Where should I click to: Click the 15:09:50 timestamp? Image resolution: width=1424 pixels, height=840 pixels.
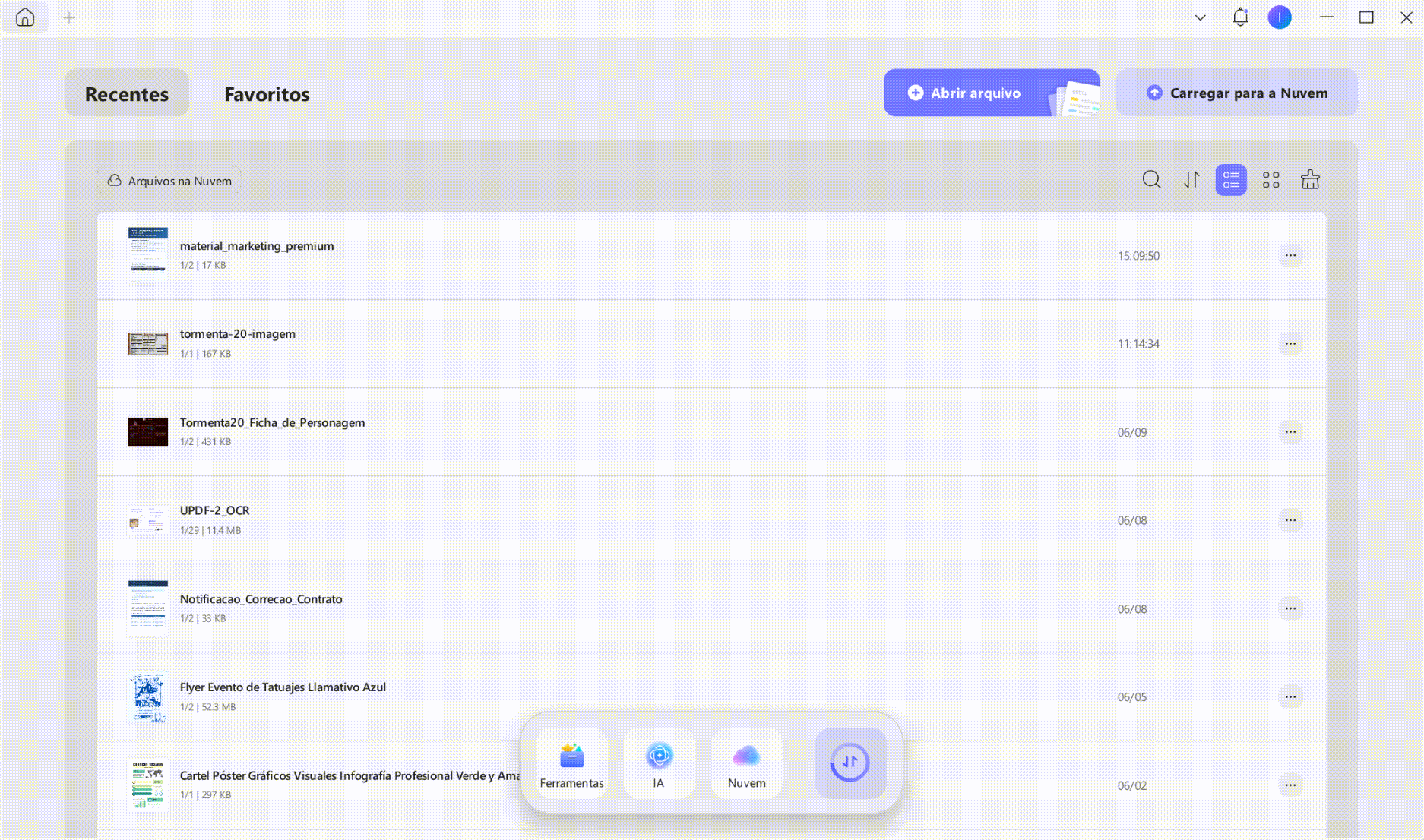point(1138,256)
